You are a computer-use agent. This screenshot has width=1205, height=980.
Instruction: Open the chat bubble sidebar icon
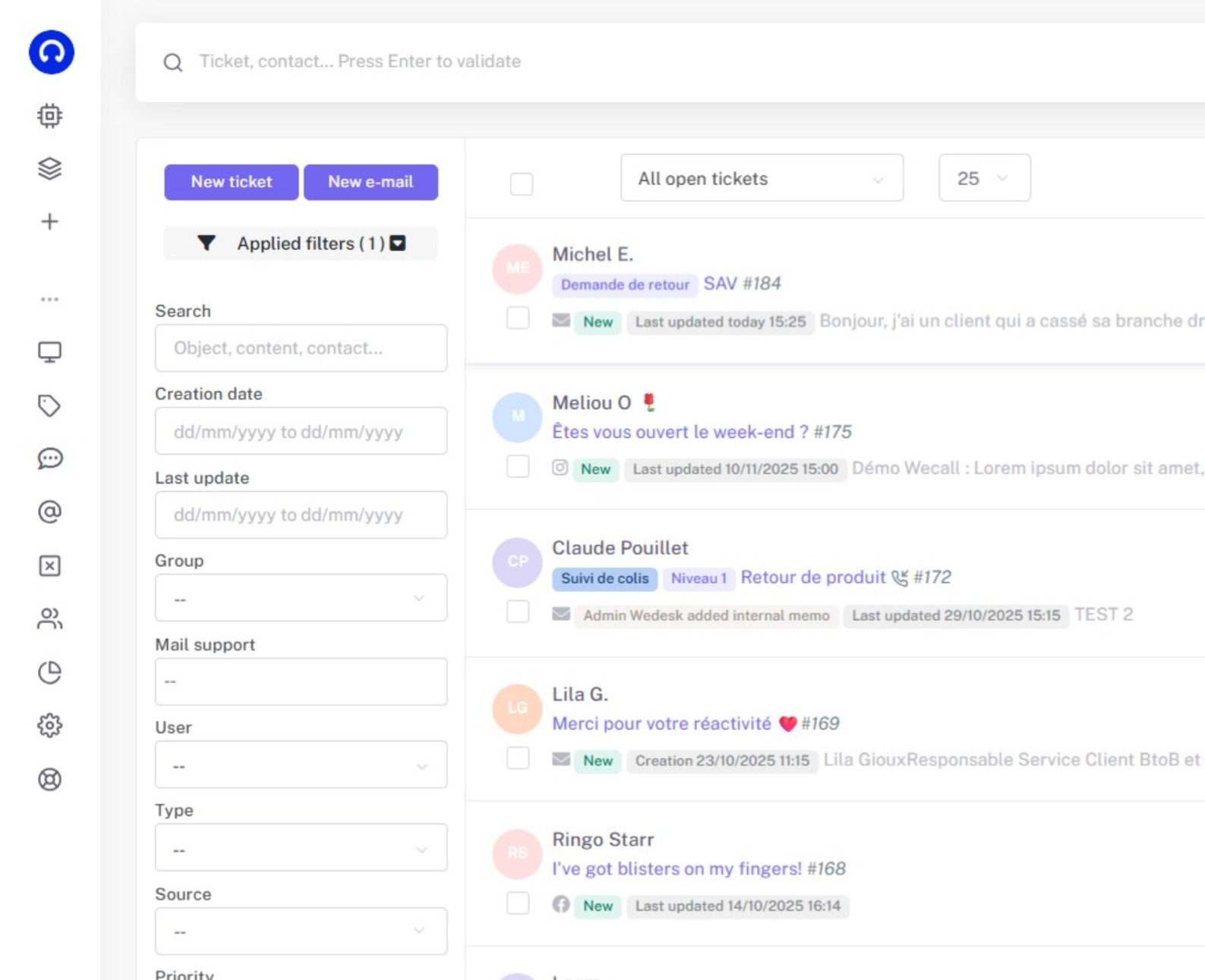point(50,458)
